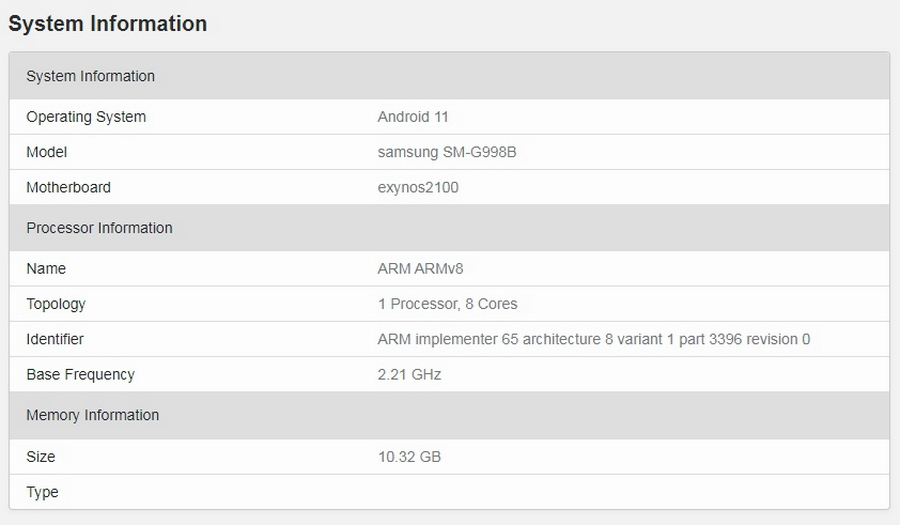Image resolution: width=900 pixels, height=525 pixels.
Task: Select the Operating System row label
Action: 86,117
